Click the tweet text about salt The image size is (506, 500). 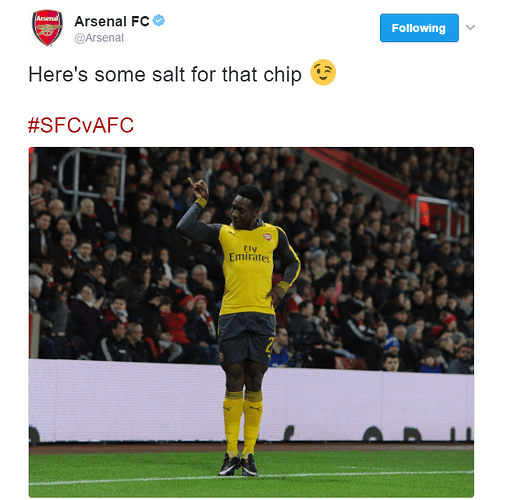tap(165, 74)
